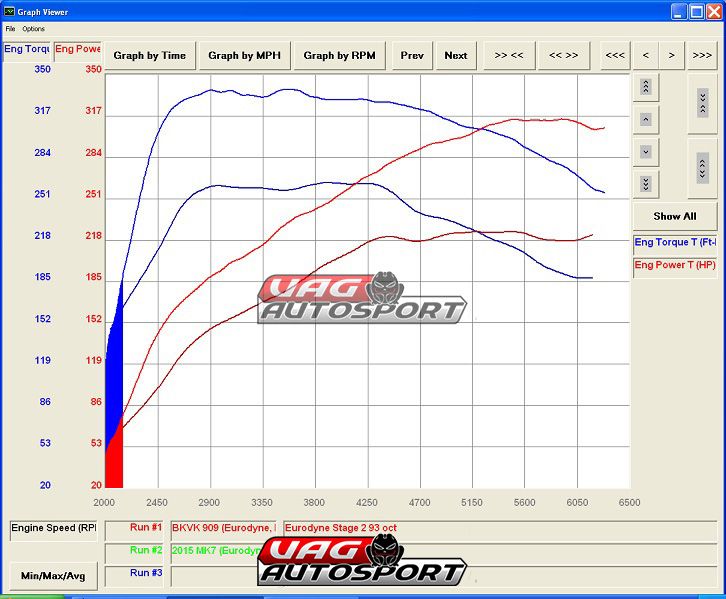The height and width of the screenshot is (599, 726).
Task: Jump far right with the >>> button
Action: 702,56
